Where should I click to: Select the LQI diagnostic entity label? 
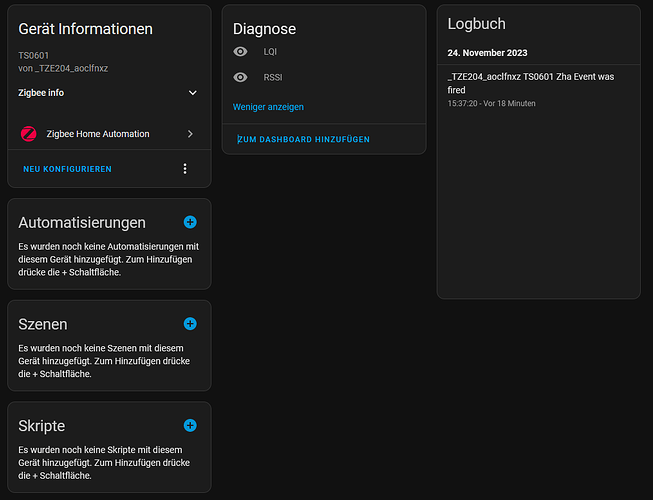pyautogui.click(x=271, y=51)
